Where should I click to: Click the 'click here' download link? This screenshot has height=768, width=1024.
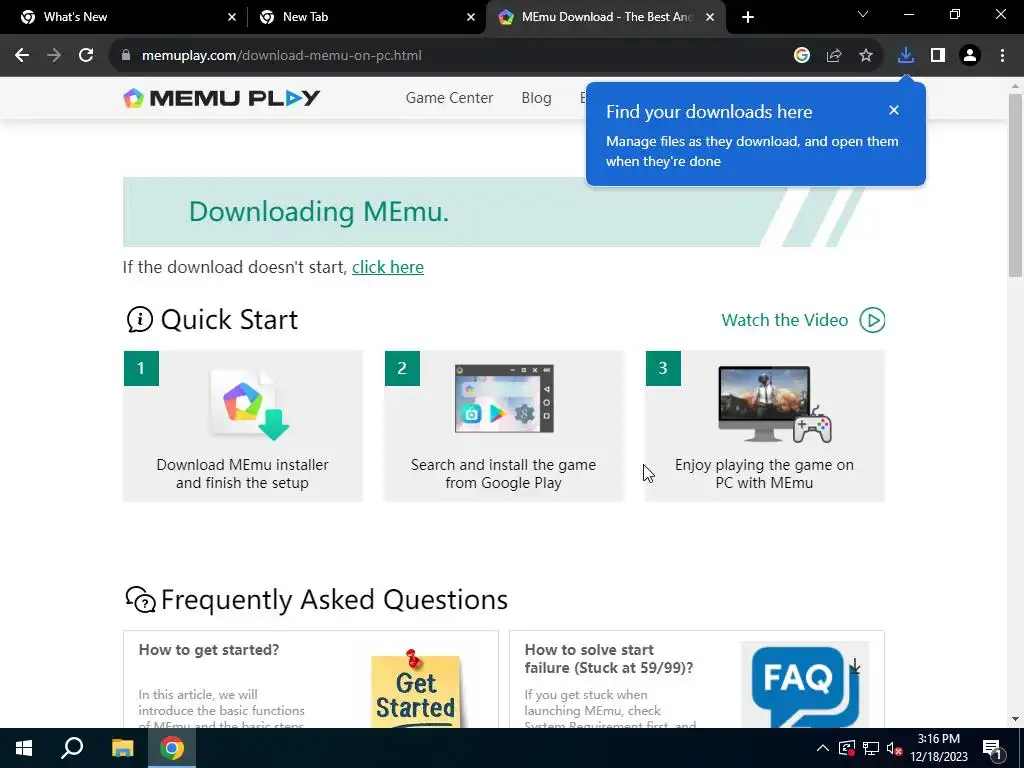coord(388,267)
